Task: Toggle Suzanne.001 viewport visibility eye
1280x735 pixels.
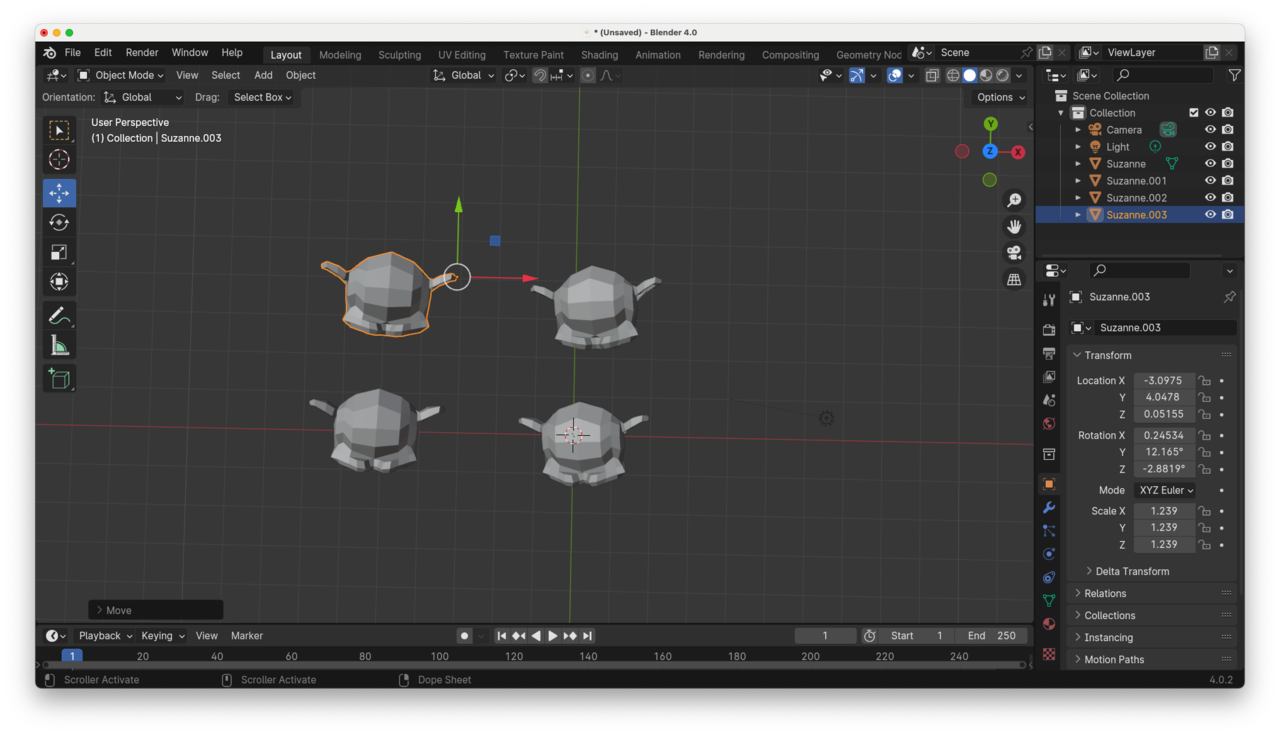Action: click(x=1210, y=181)
